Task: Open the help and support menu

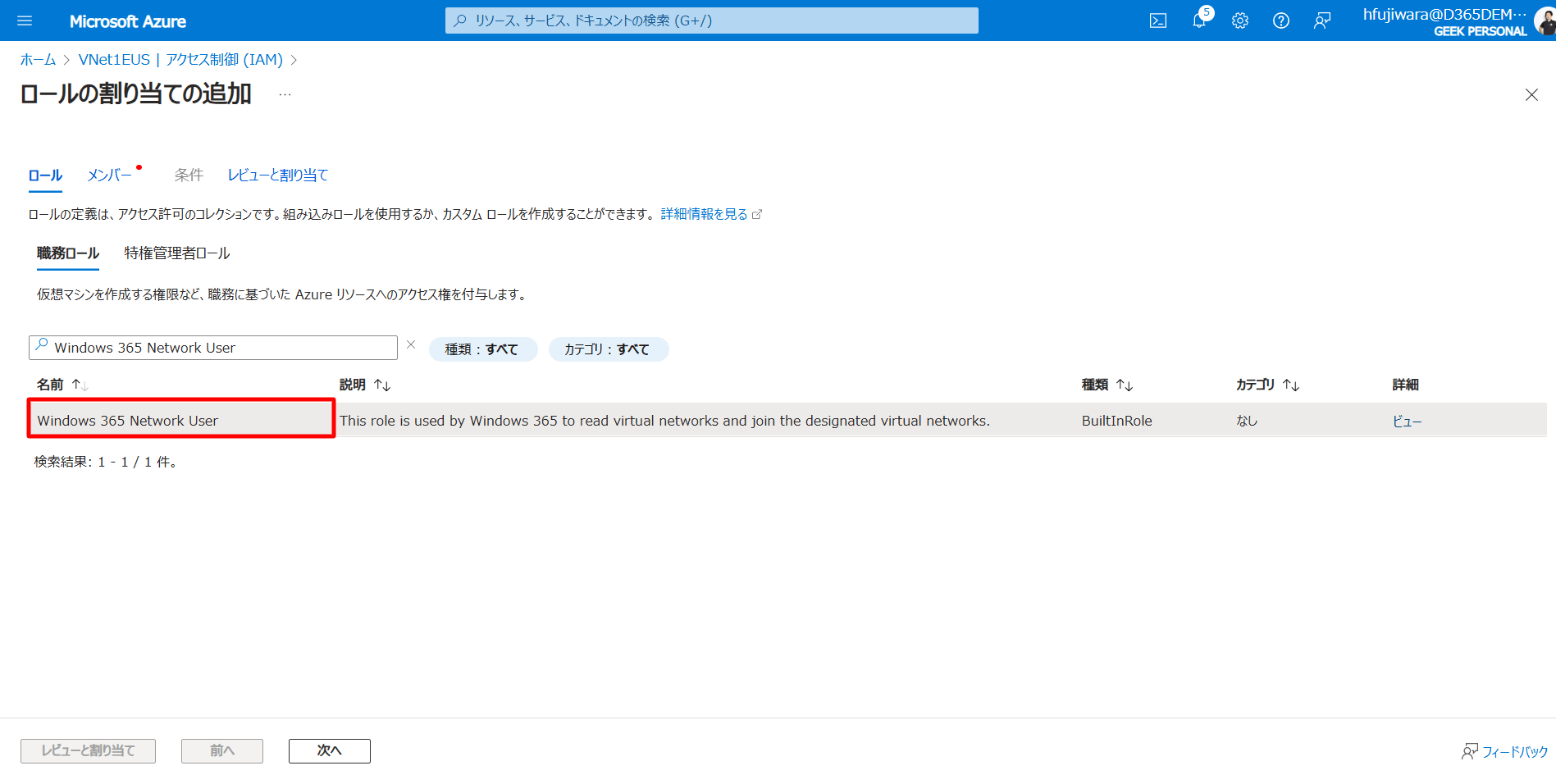Action: [x=1280, y=21]
